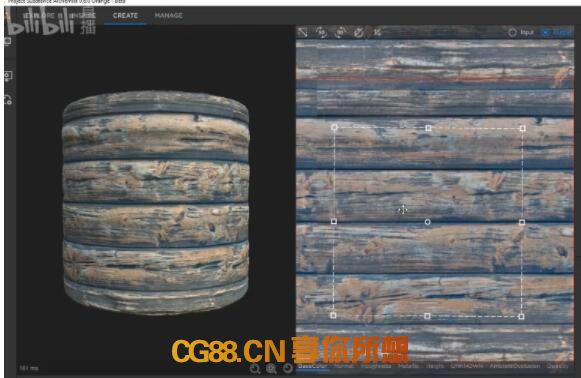Click the second camera settings icon in left sidebar

pos(8,76)
